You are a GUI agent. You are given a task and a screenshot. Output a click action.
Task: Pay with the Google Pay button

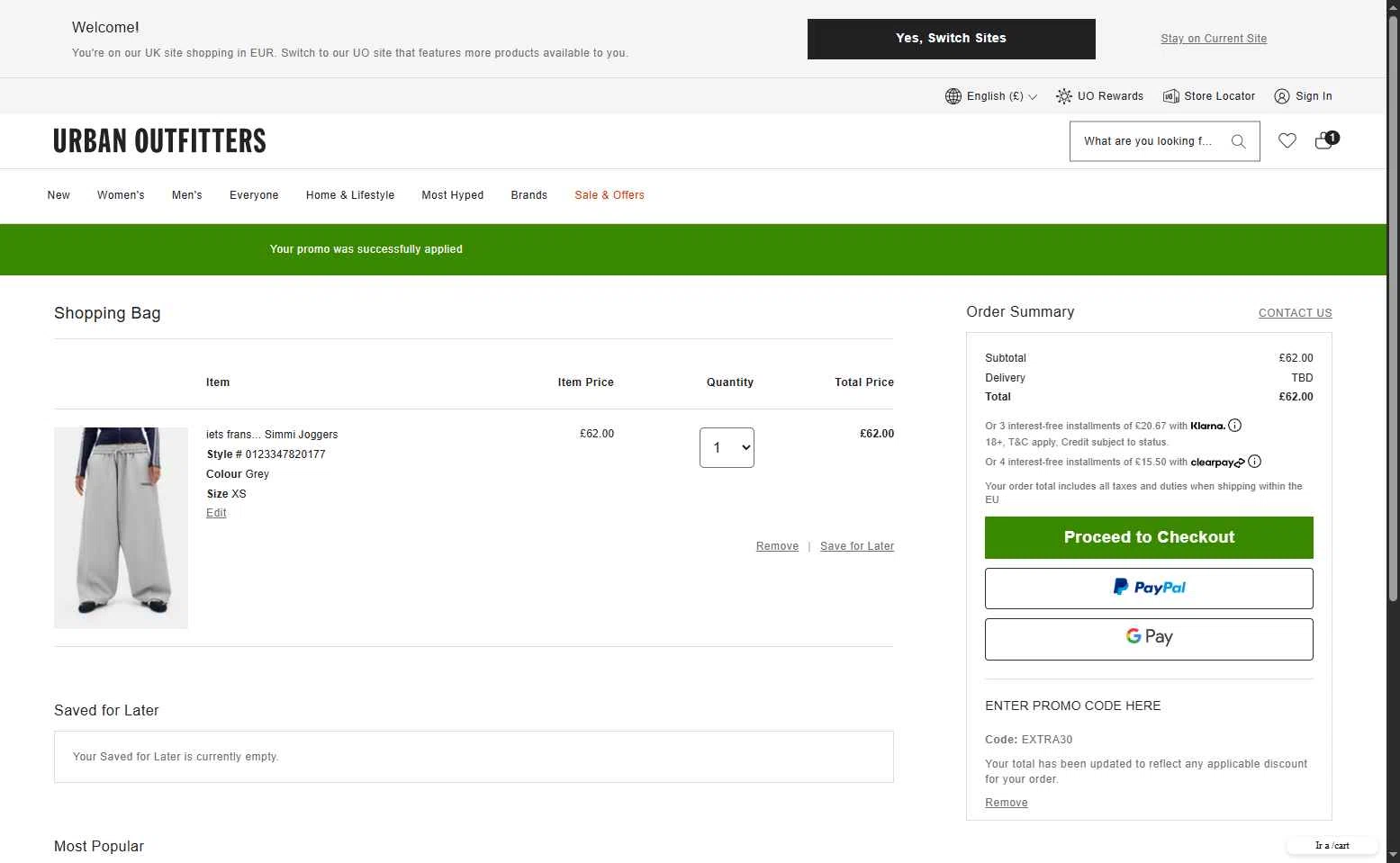click(x=1149, y=639)
